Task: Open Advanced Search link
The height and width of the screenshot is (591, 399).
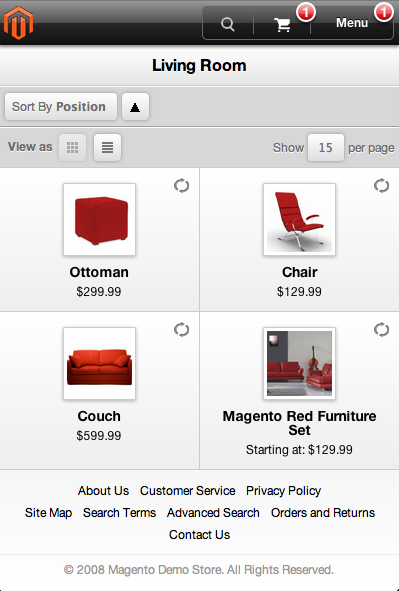Action: pos(213,513)
